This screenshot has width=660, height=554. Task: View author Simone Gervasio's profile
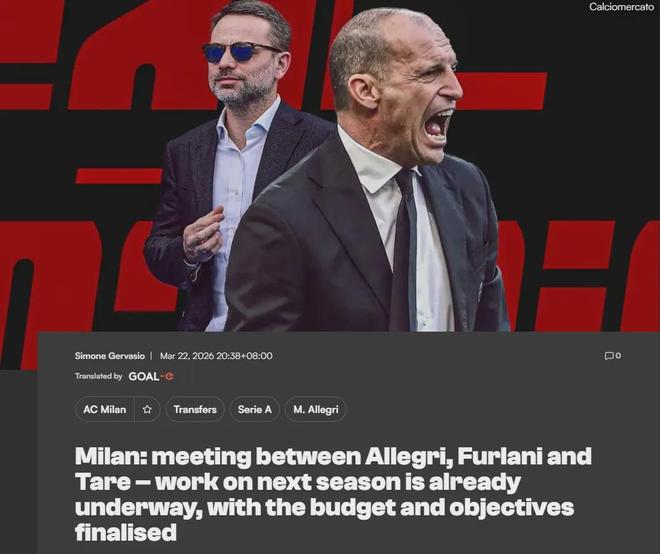pos(109,356)
